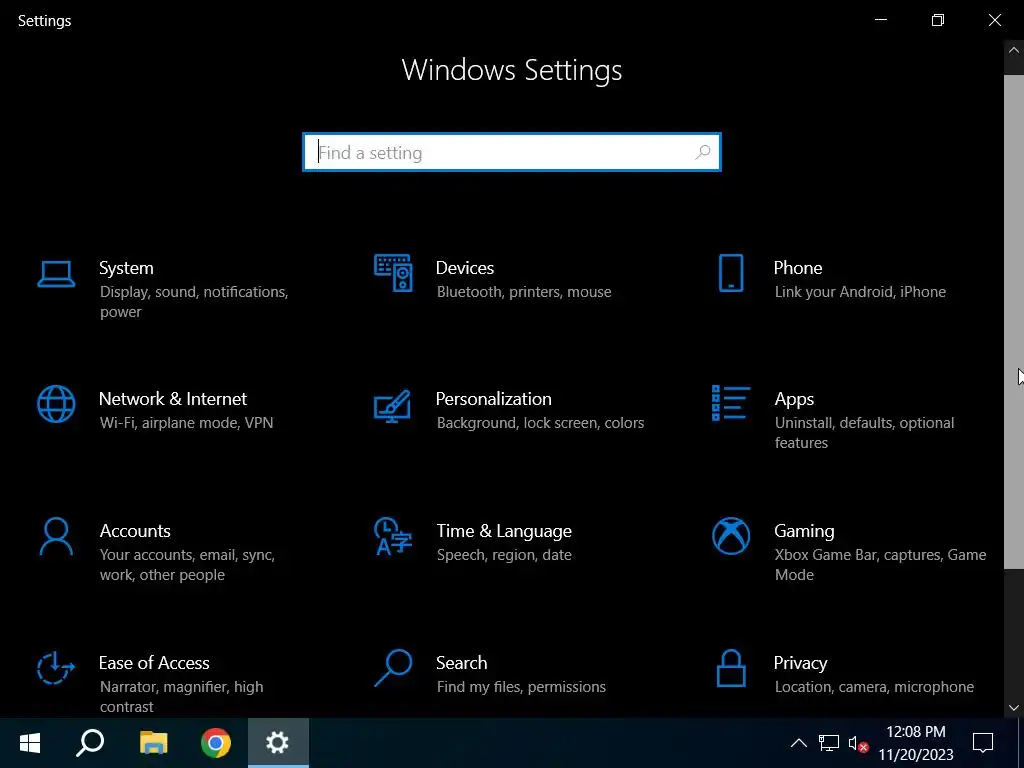This screenshot has height=768, width=1024.
Task: Launch Google Chrome from the taskbar
Action: 216,743
